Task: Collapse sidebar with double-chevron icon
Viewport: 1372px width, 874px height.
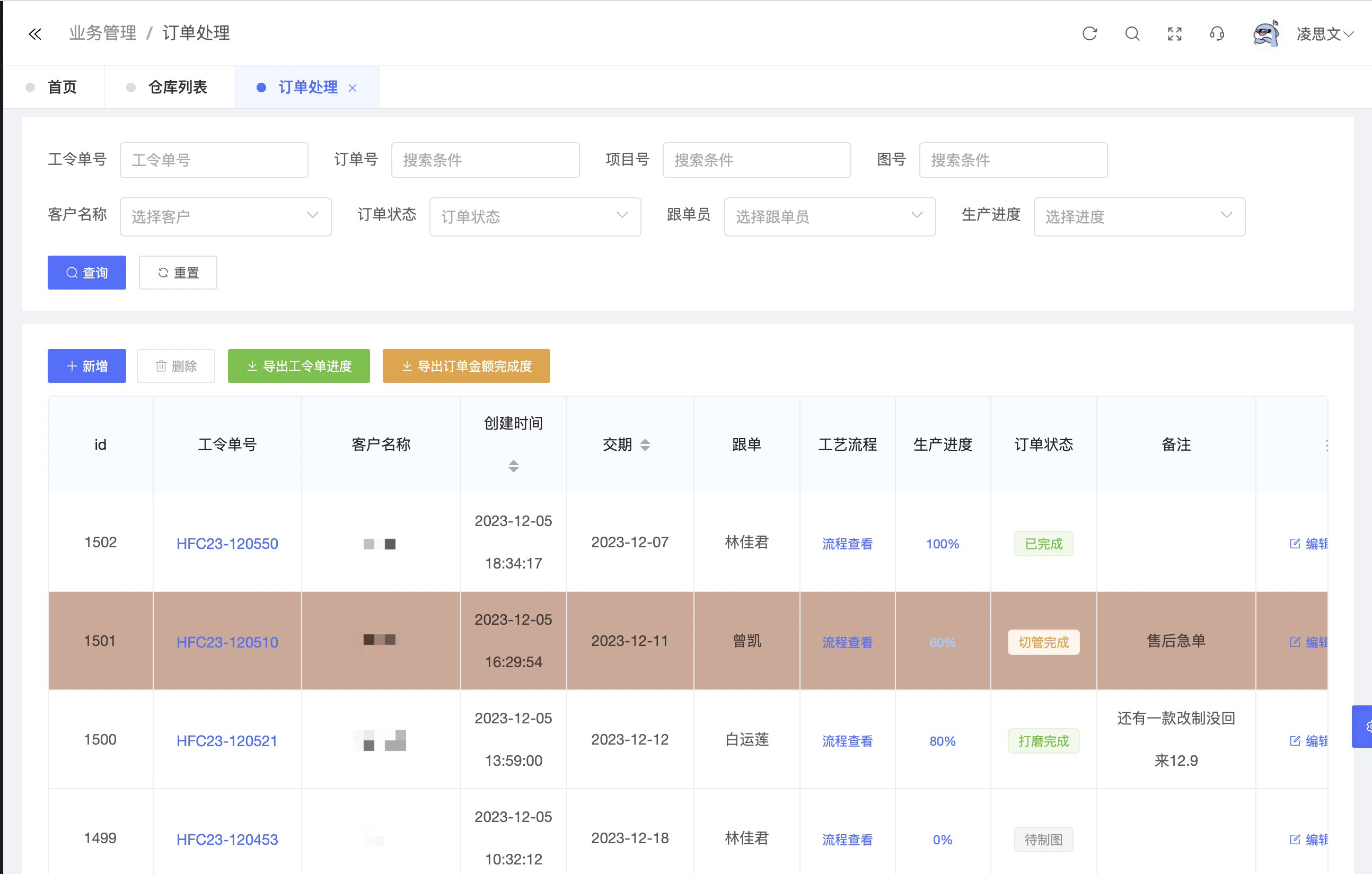Action: tap(36, 34)
